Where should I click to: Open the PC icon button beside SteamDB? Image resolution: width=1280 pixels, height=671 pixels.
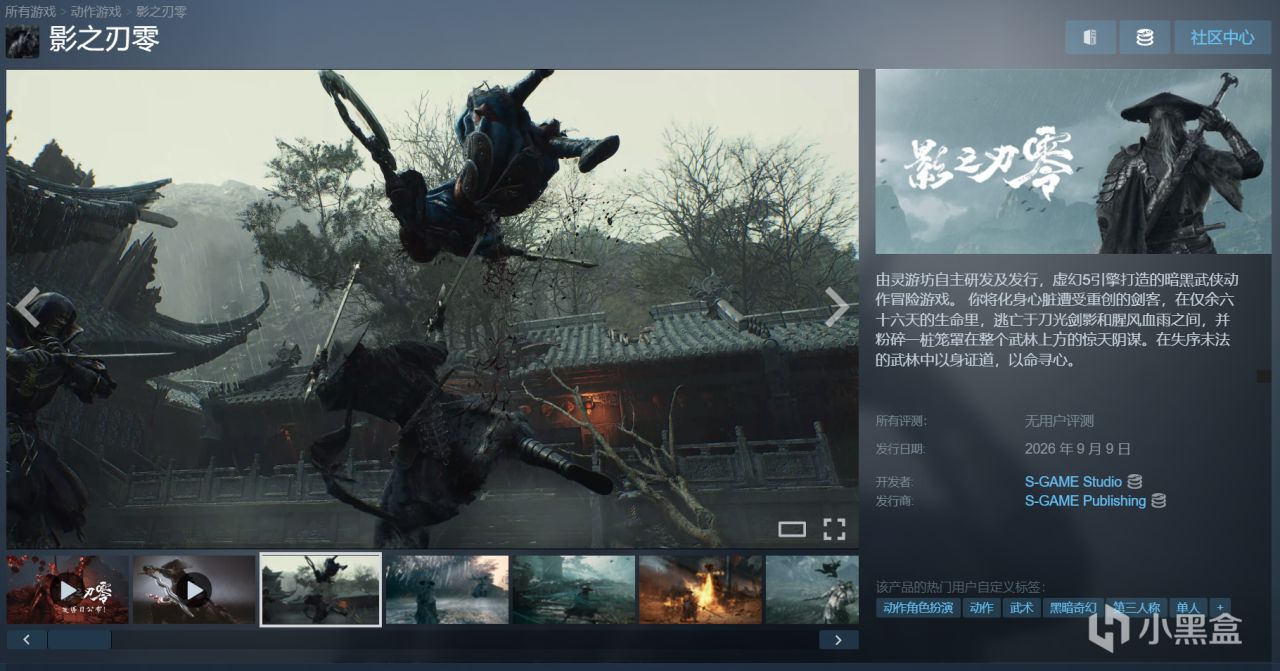point(1090,37)
